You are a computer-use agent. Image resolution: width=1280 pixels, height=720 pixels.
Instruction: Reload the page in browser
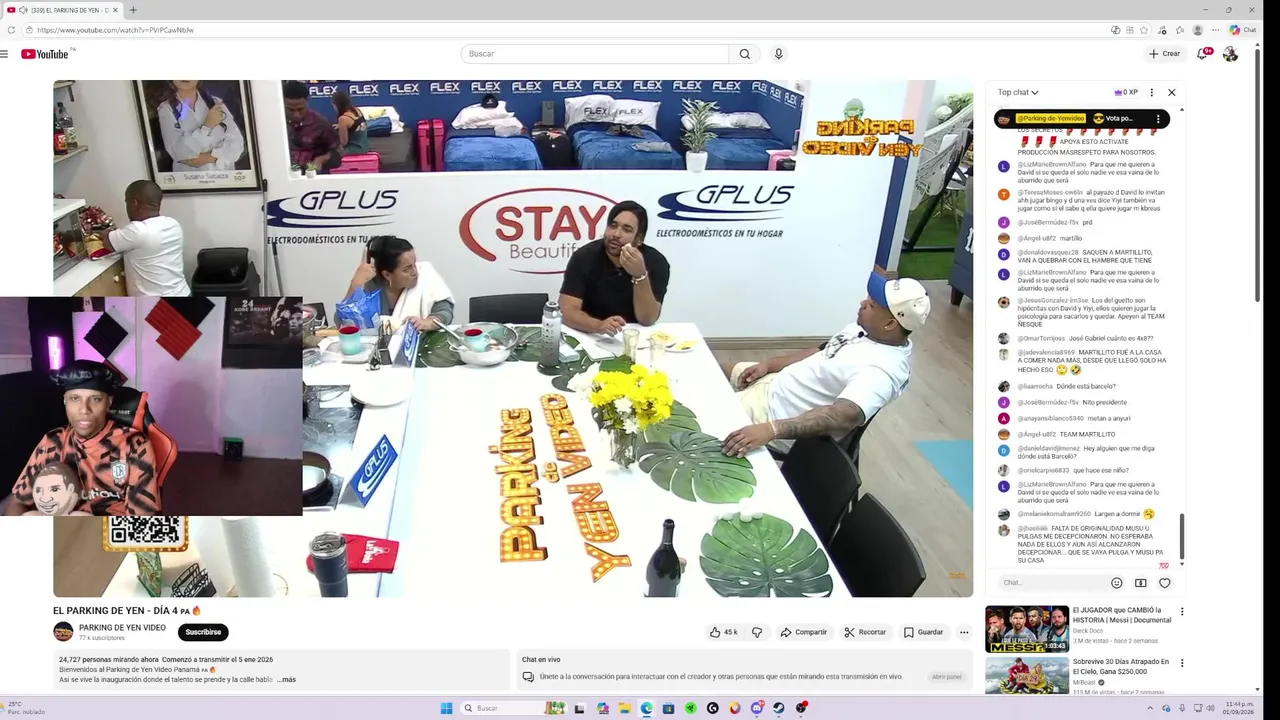[x=11, y=30]
